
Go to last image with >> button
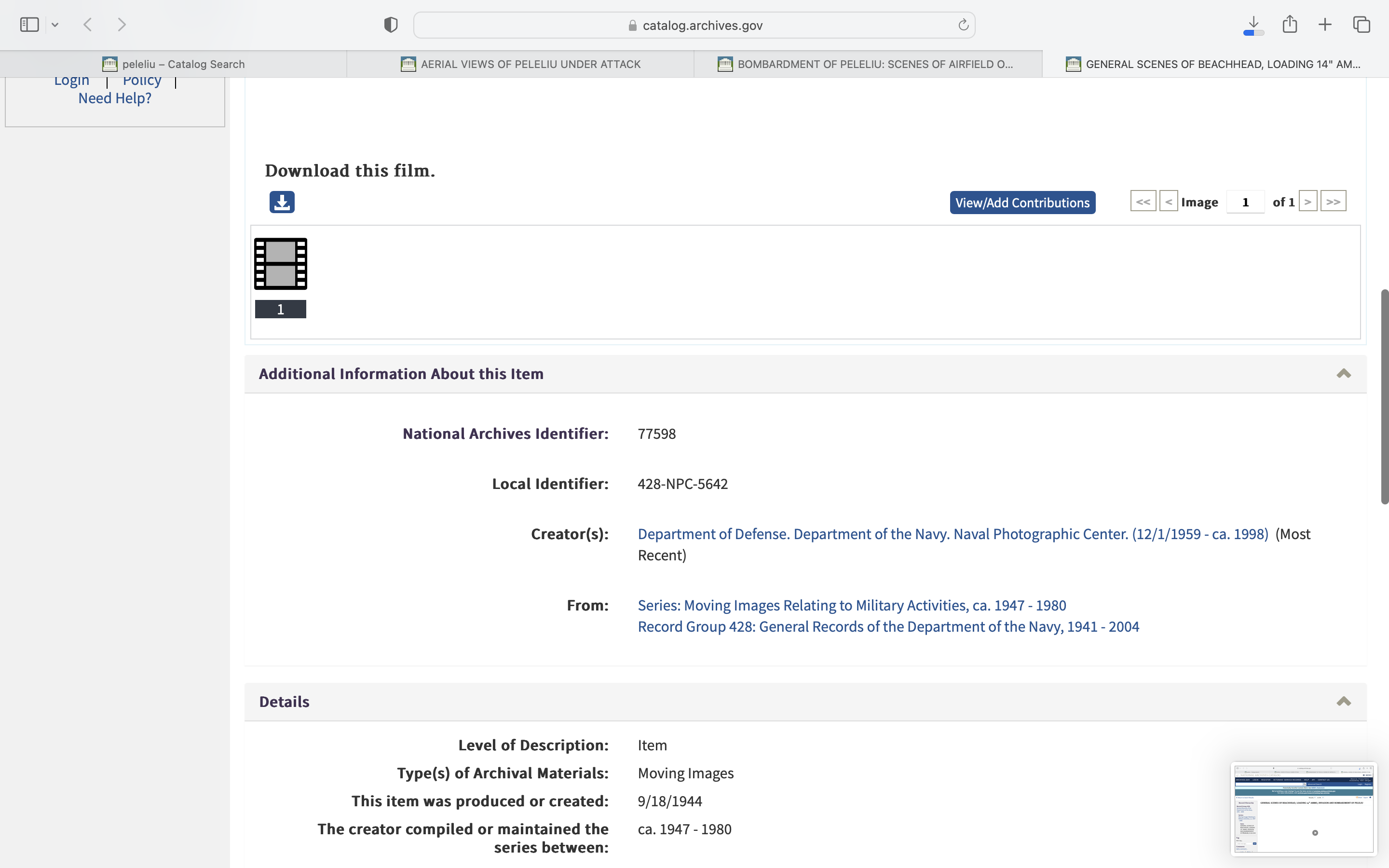(x=1333, y=202)
